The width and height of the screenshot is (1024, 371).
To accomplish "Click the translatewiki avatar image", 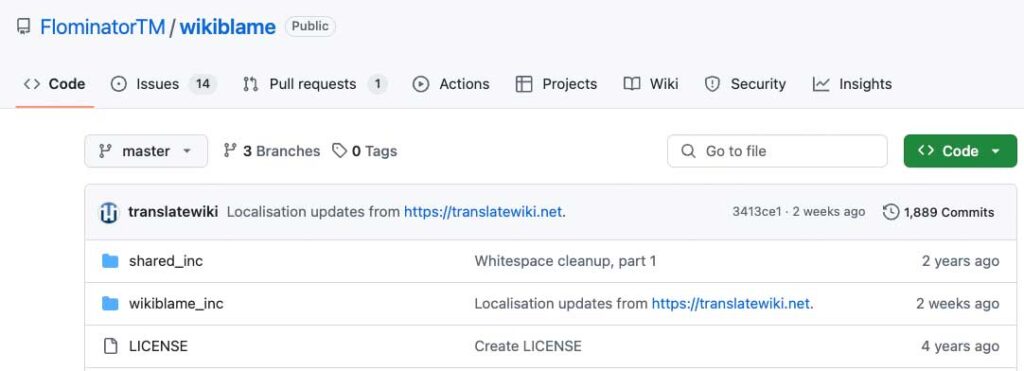I will click(109, 212).
